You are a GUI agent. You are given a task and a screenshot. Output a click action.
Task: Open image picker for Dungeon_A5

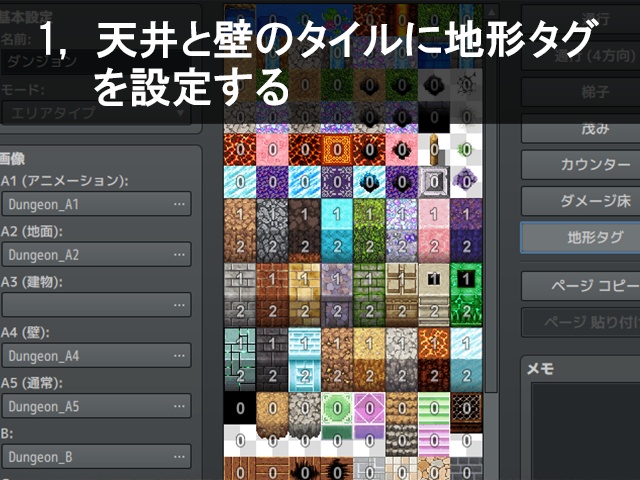click(x=96, y=406)
